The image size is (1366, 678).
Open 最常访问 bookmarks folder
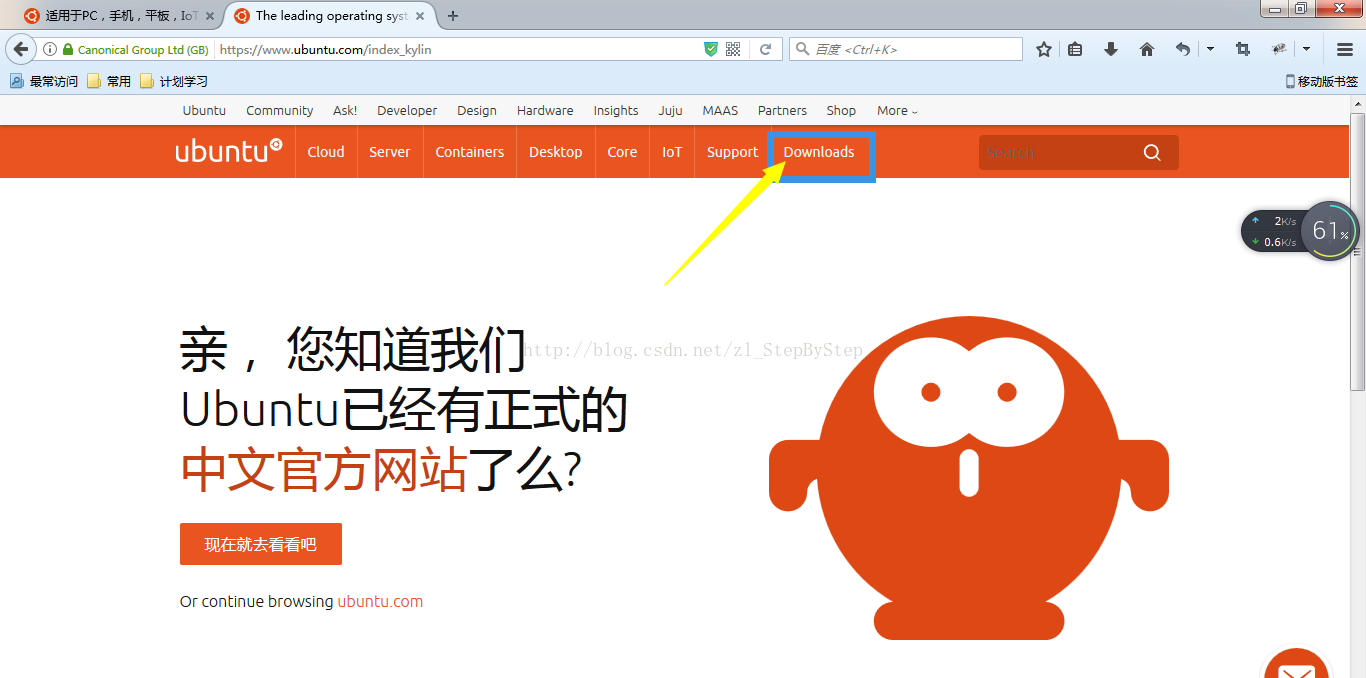[x=44, y=81]
